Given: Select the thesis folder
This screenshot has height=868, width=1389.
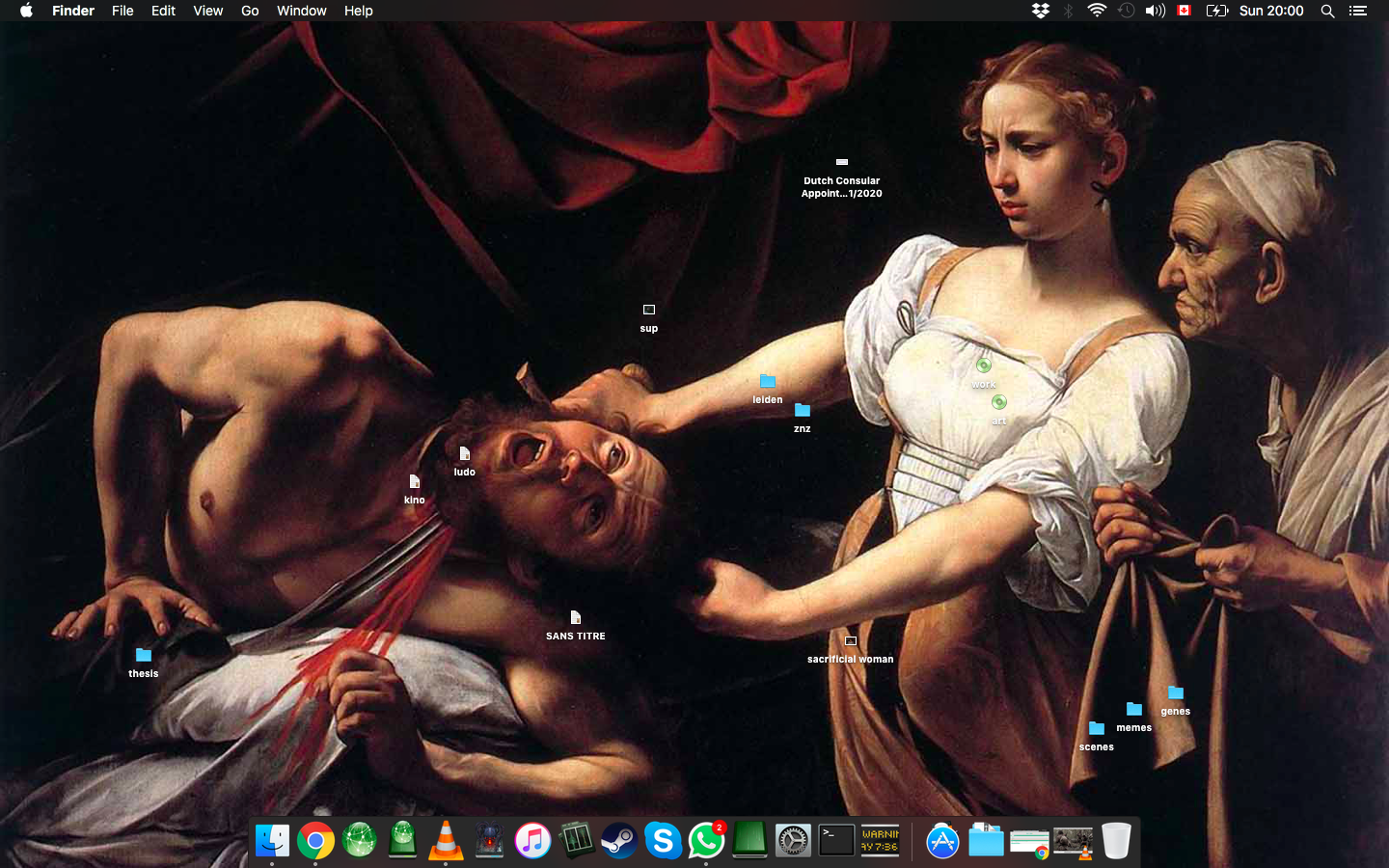Looking at the screenshot, I should 143,663.
